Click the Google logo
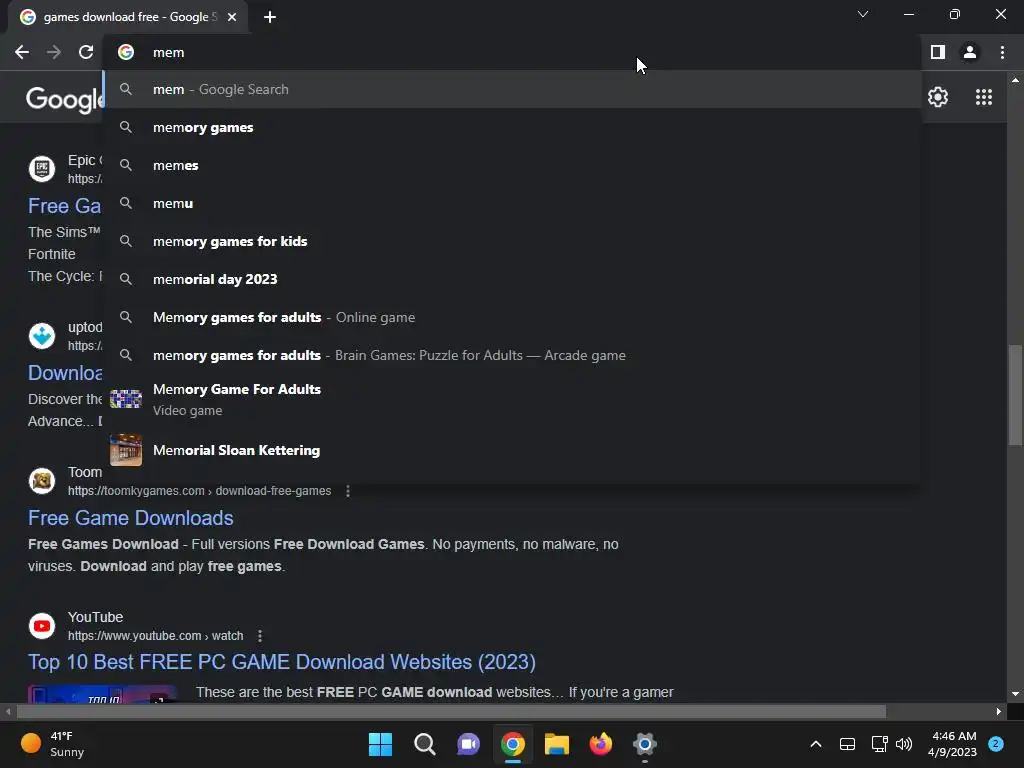This screenshot has width=1024, height=768. pos(64,99)
